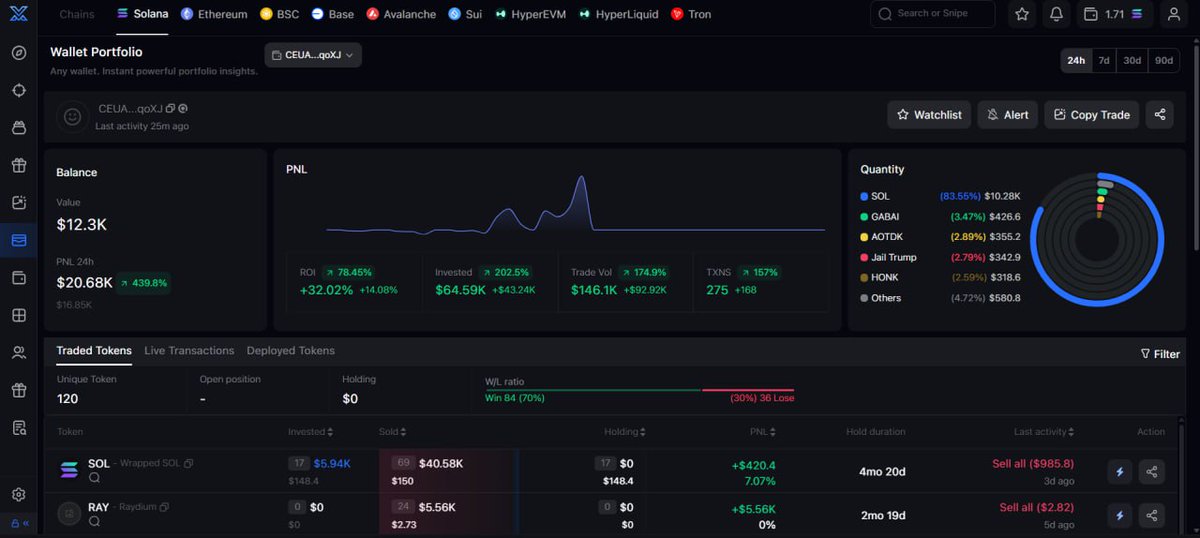Open the Filter options
The height and width of the screenshot is (538, 1200).
click(x=1160, y=354)
